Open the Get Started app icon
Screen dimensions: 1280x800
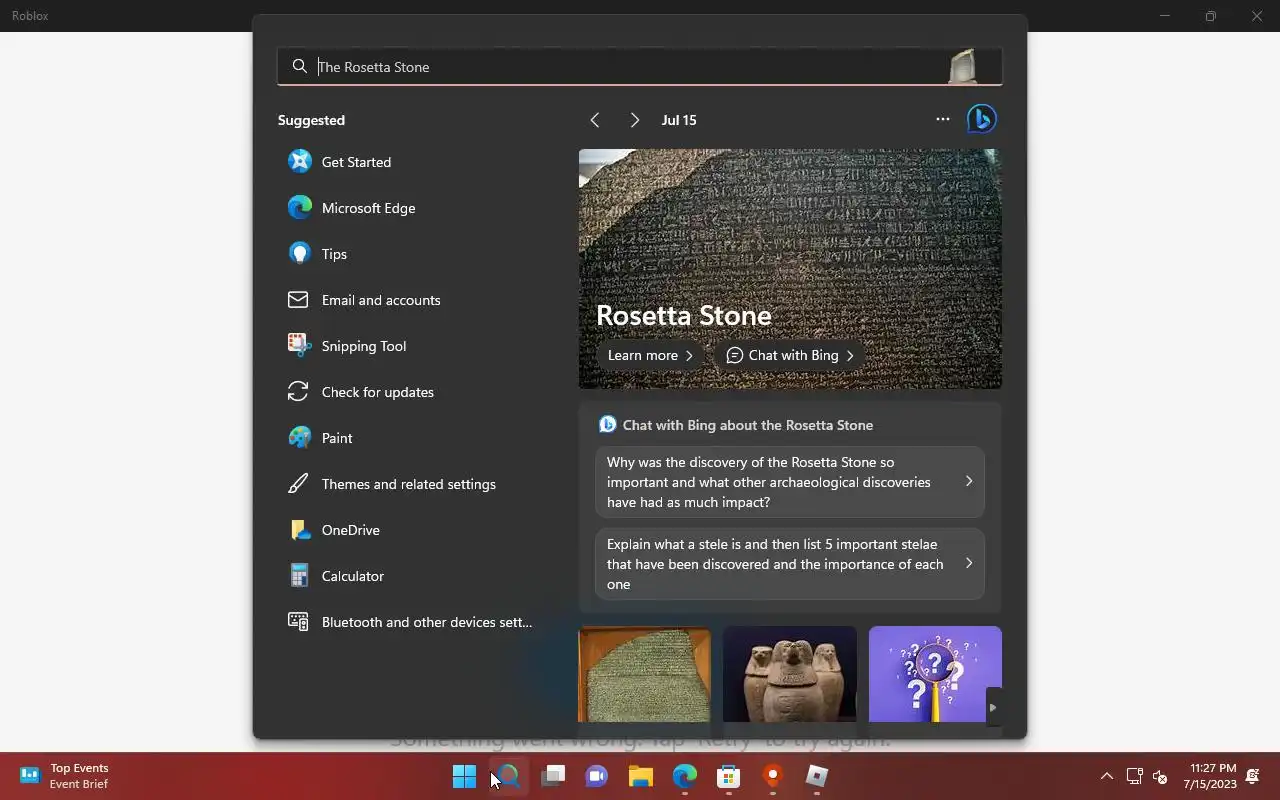(299, 162)
